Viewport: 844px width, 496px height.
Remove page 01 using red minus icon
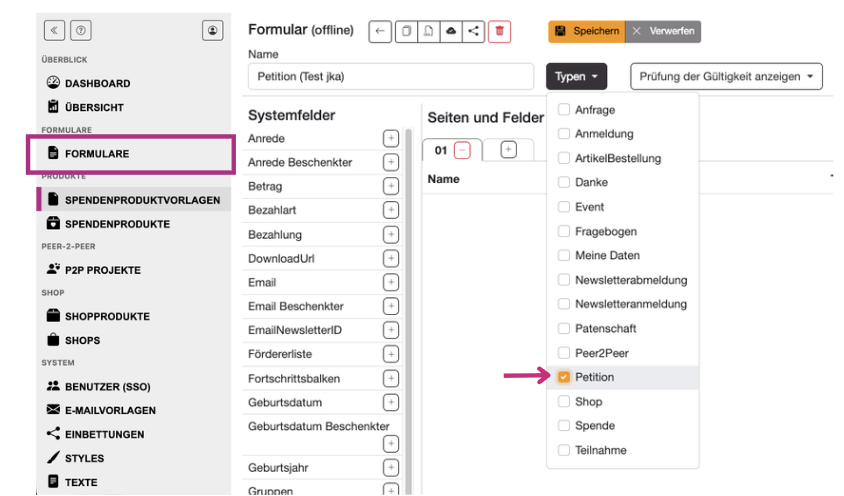point(462,150)
